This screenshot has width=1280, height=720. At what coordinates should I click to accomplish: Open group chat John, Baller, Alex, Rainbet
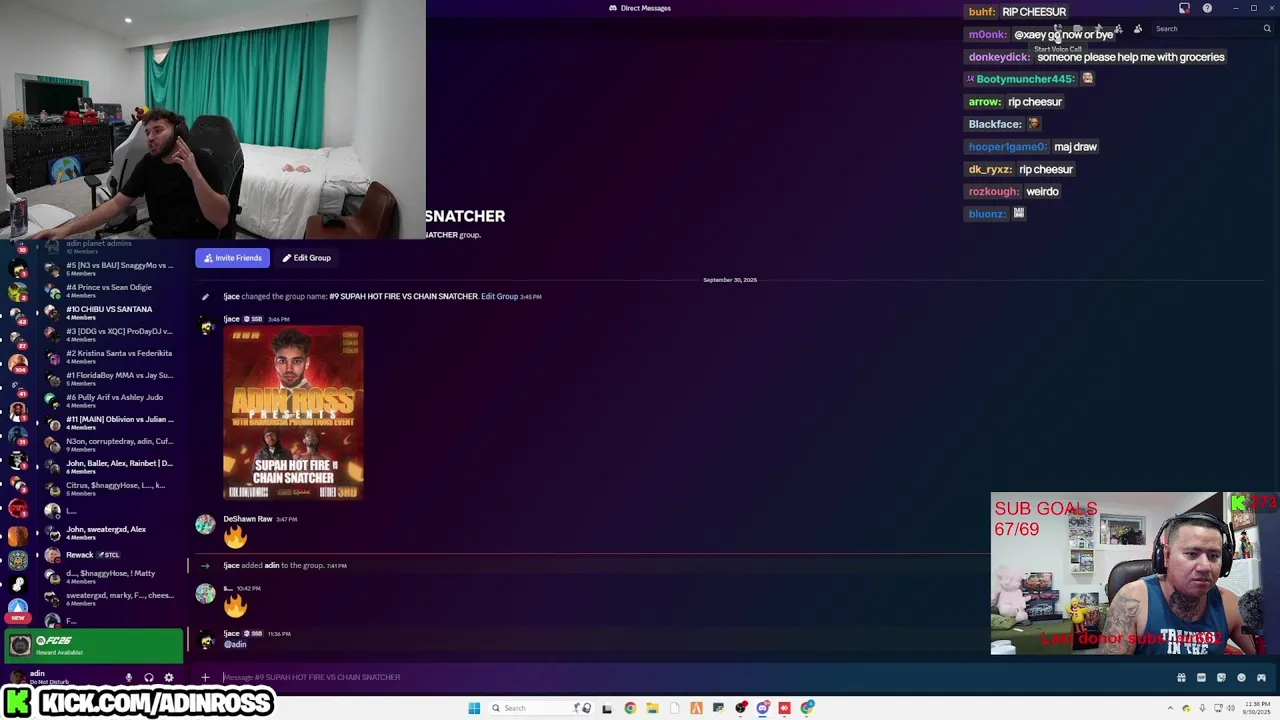[110, 467]
